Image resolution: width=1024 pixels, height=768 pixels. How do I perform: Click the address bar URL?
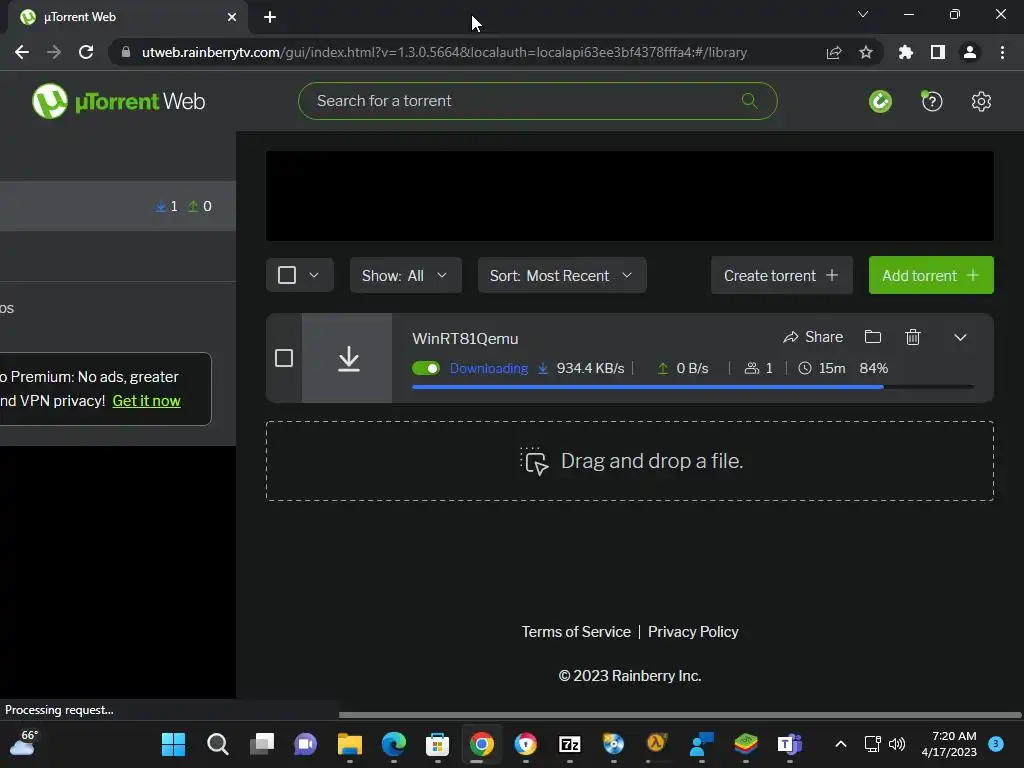coord(444,52)
